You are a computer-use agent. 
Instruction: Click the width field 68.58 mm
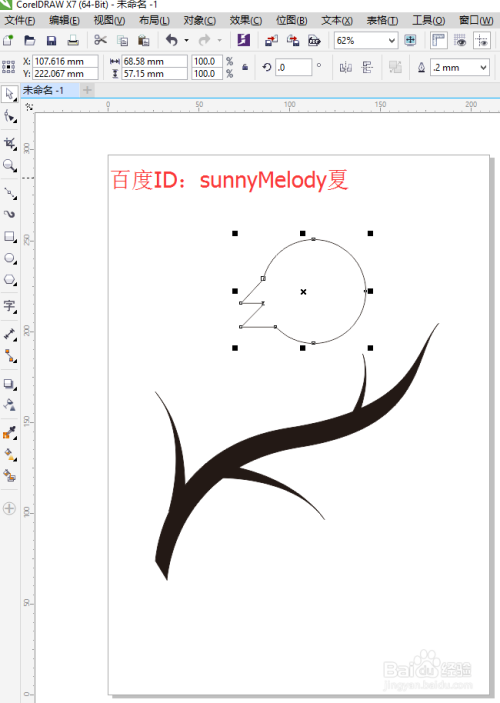(x=154, y=61)
